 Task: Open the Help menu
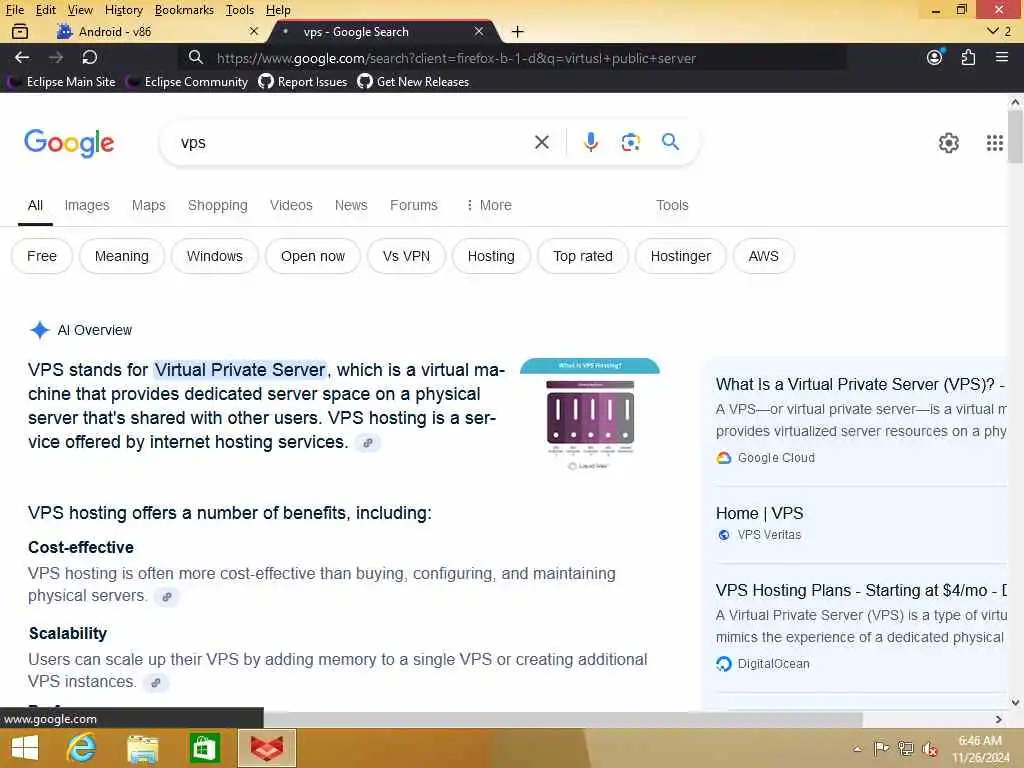pyautogui.click(x=278, y=10)
